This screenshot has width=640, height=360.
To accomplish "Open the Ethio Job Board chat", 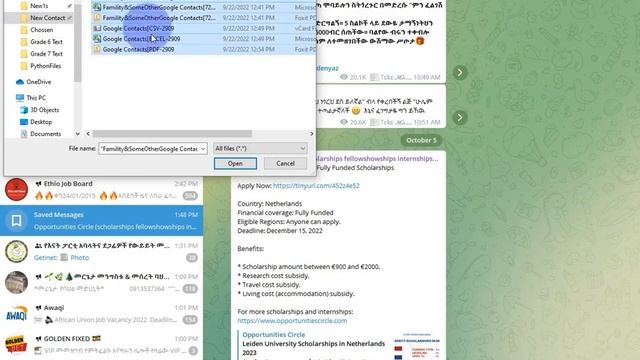I will tap(101, 190).
